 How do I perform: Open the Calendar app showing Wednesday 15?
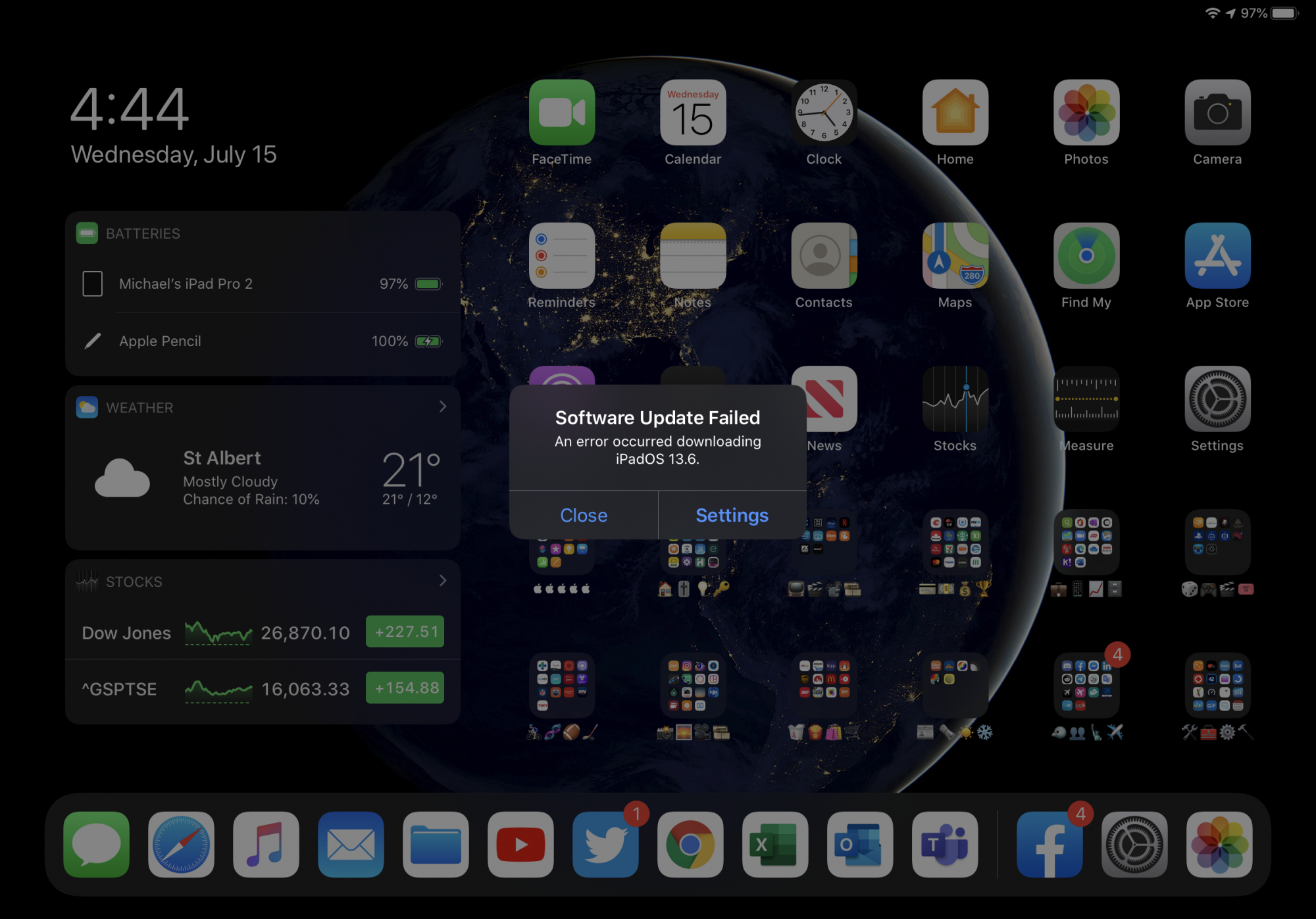pyautogui.click(x=693, y=113)
